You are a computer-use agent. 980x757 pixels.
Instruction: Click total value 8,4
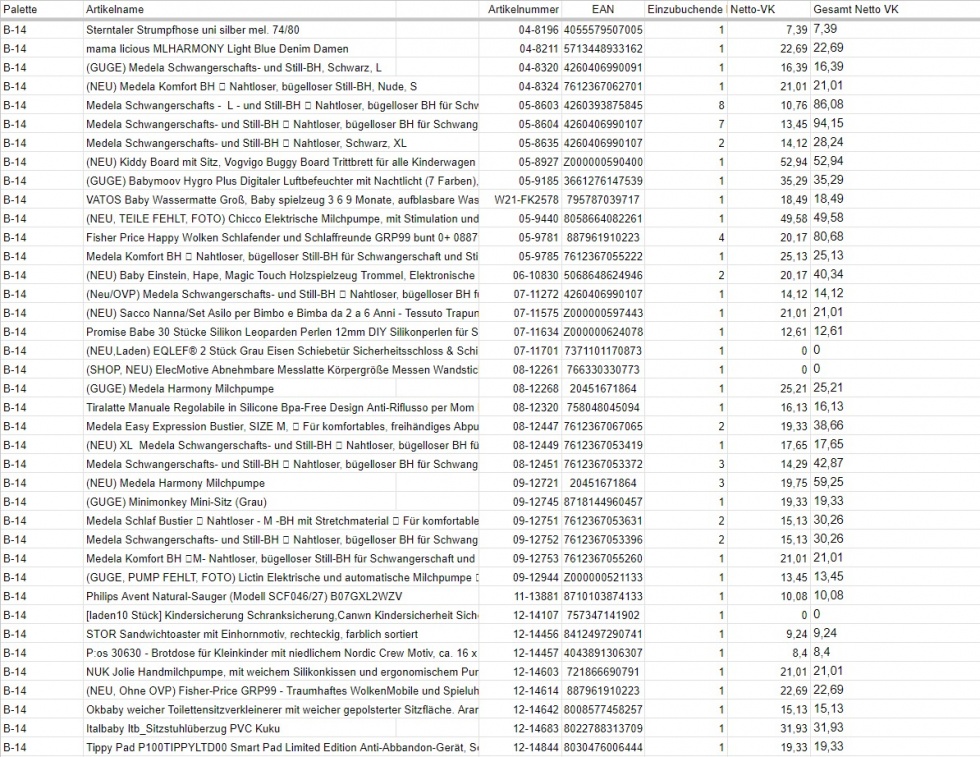click(x=821, y=652)
